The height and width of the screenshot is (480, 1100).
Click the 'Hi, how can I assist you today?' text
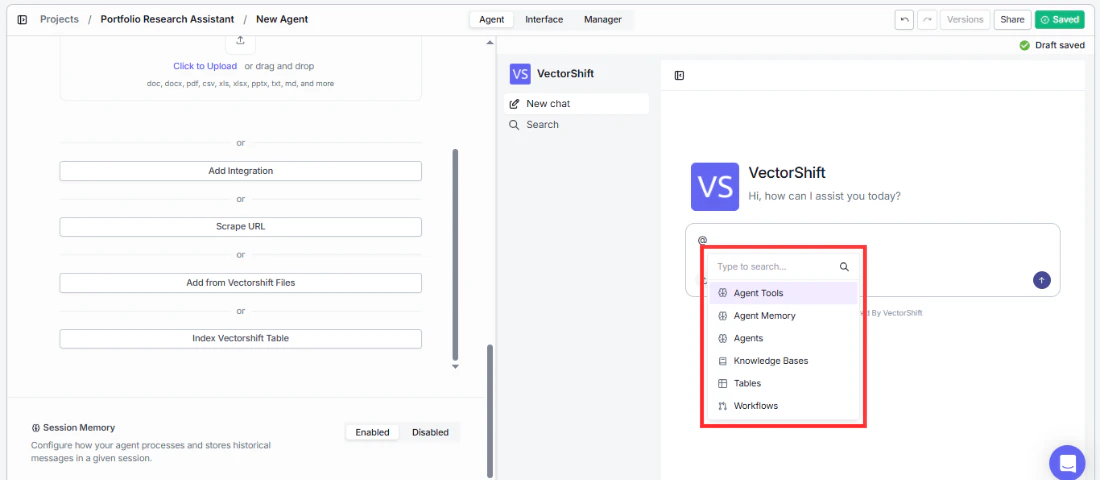click(x=824, y=196)
